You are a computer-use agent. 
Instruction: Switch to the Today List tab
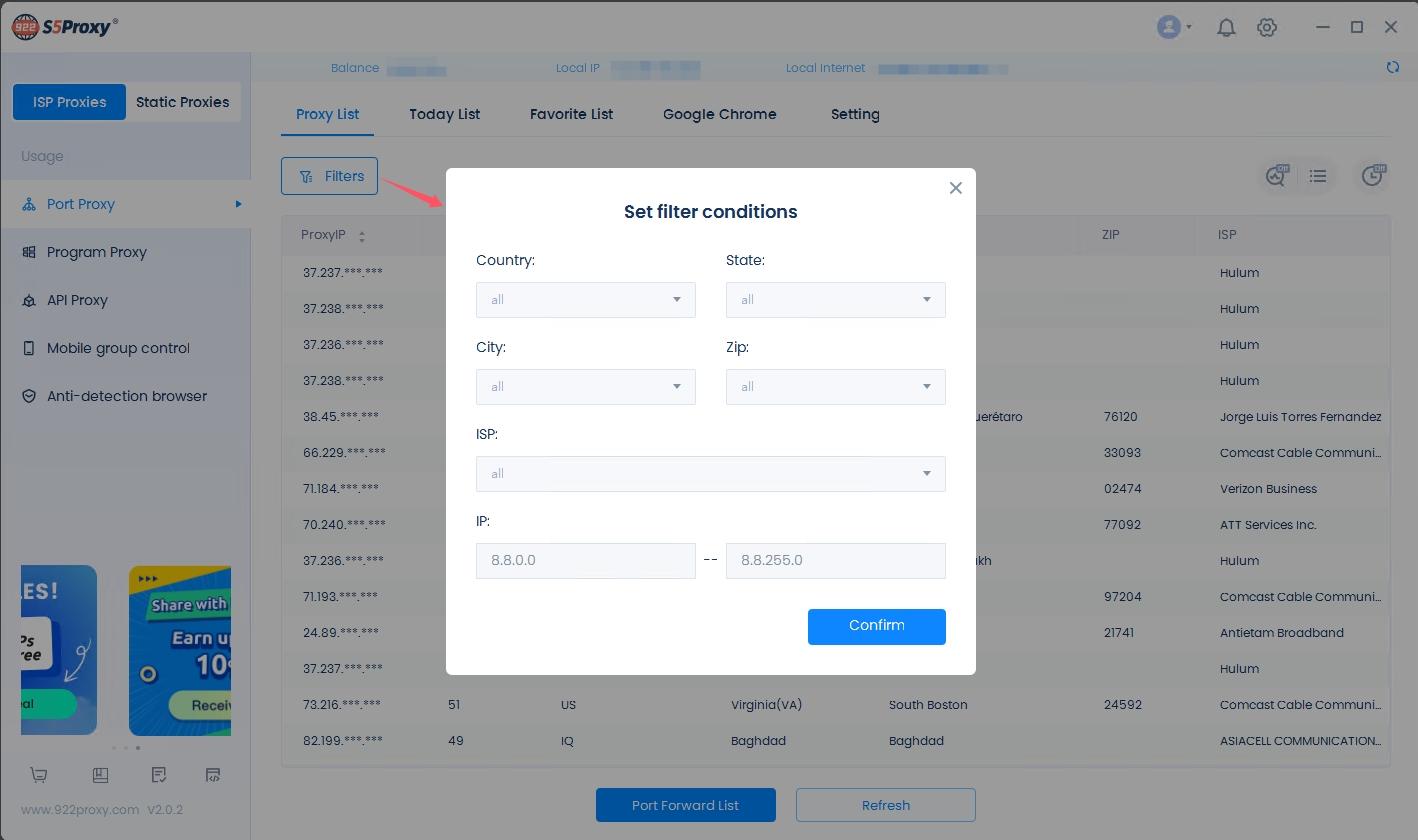click(444, 114)
